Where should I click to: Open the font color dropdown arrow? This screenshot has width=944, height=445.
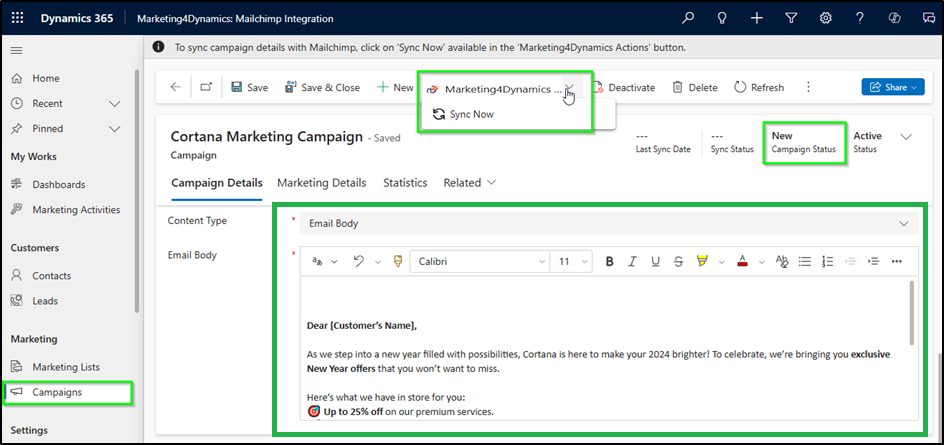(762, 262)
